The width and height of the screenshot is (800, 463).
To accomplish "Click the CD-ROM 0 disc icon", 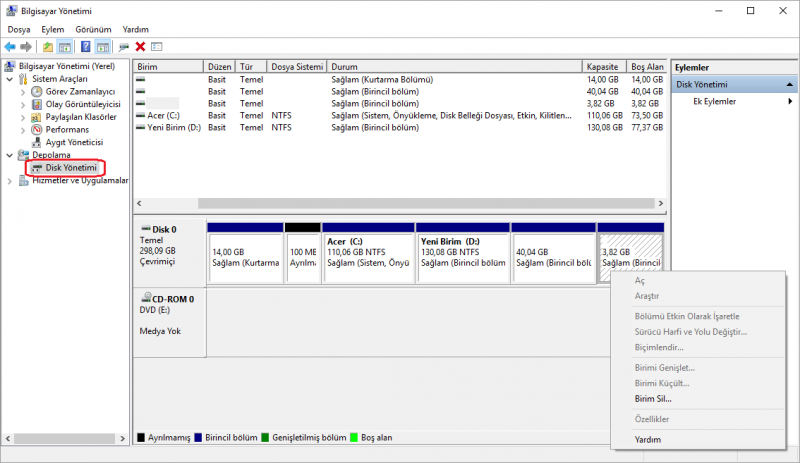I will [146, 297].
